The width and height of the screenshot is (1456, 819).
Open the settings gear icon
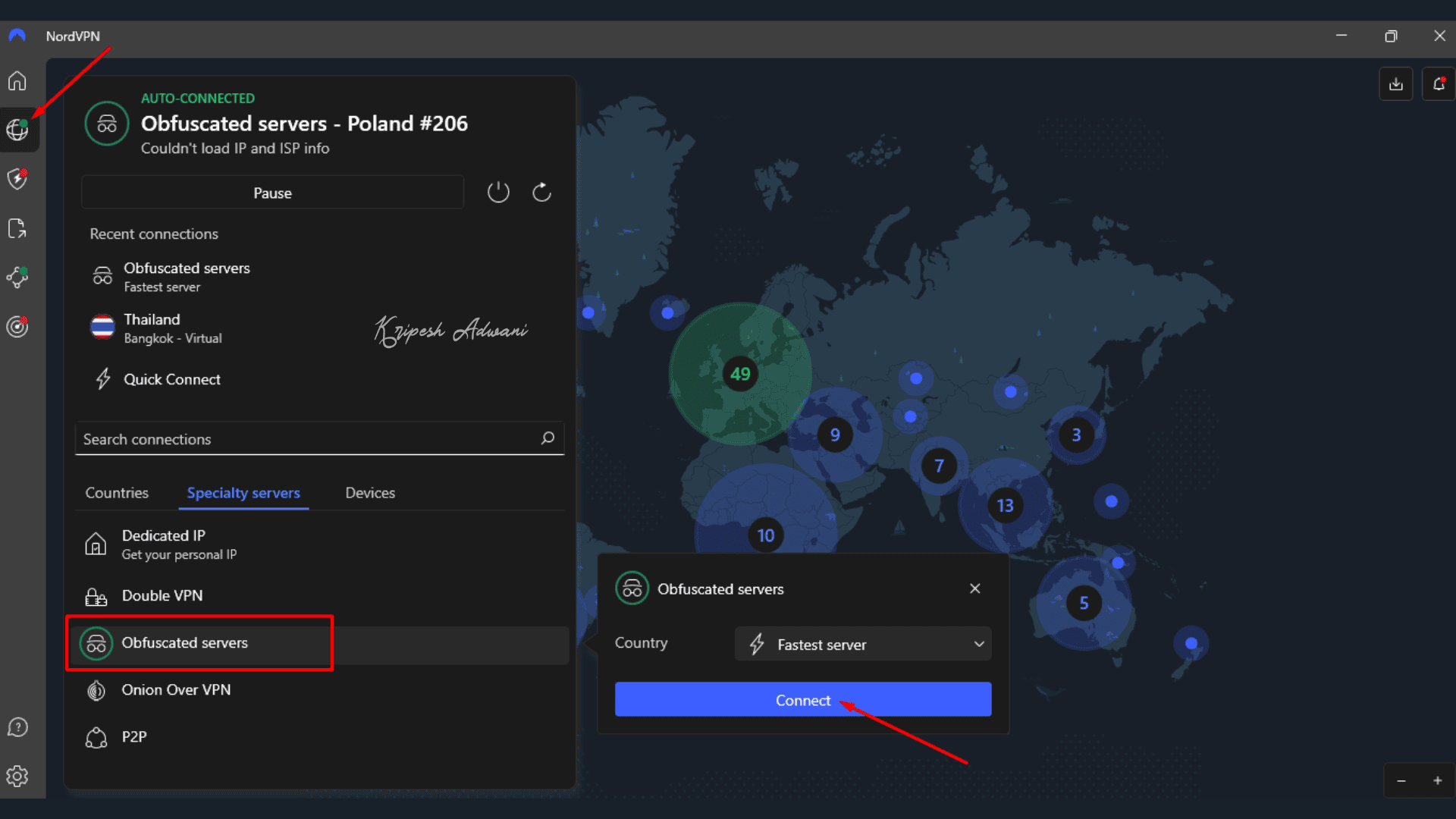click(x=17, y=777)
